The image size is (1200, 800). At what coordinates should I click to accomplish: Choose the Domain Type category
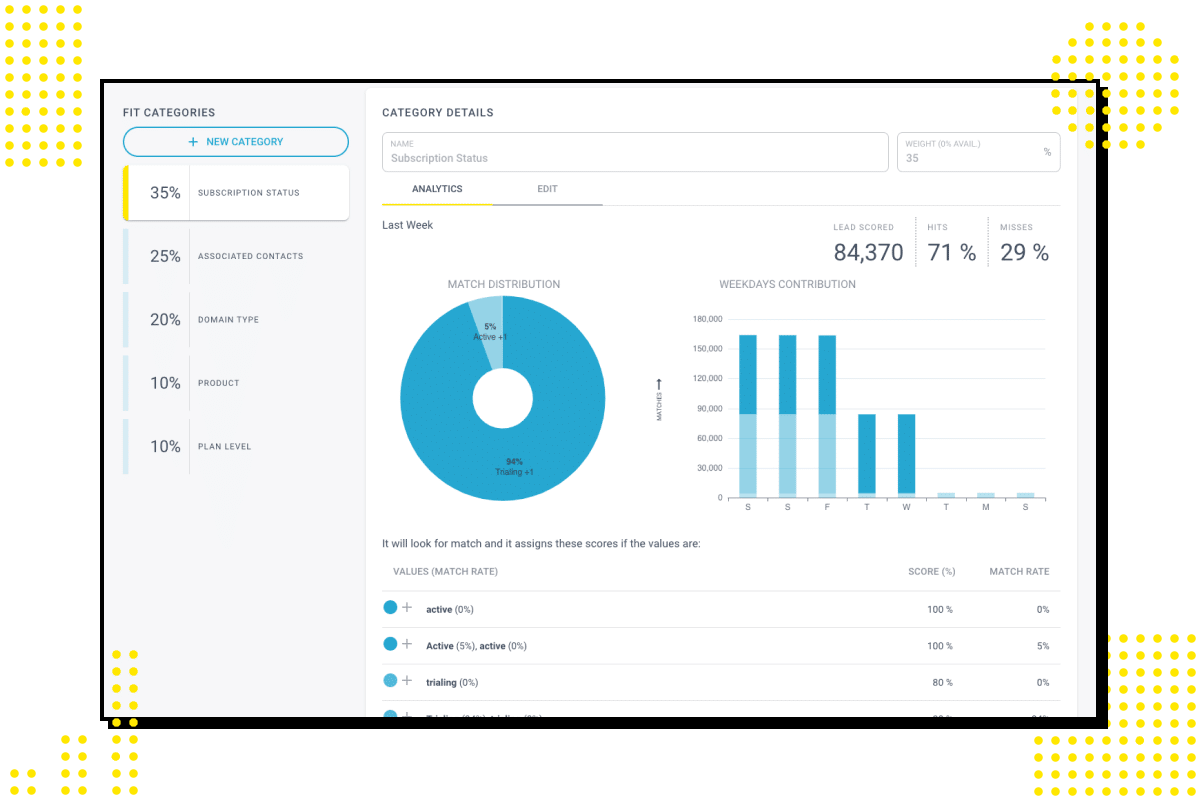pyautogui.click(x=236, y=320)
